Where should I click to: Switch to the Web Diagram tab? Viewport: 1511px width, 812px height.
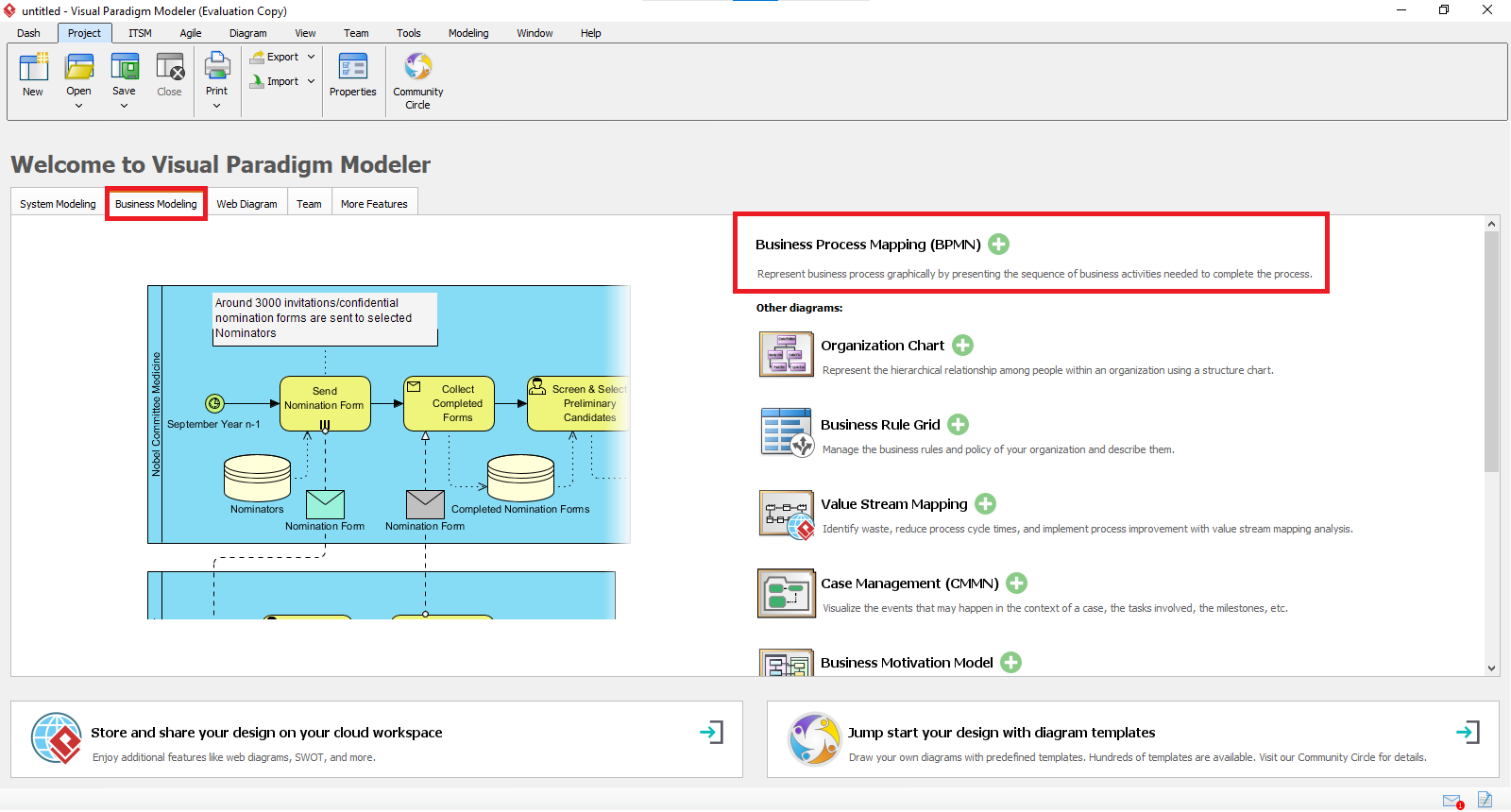coord(247,204)
